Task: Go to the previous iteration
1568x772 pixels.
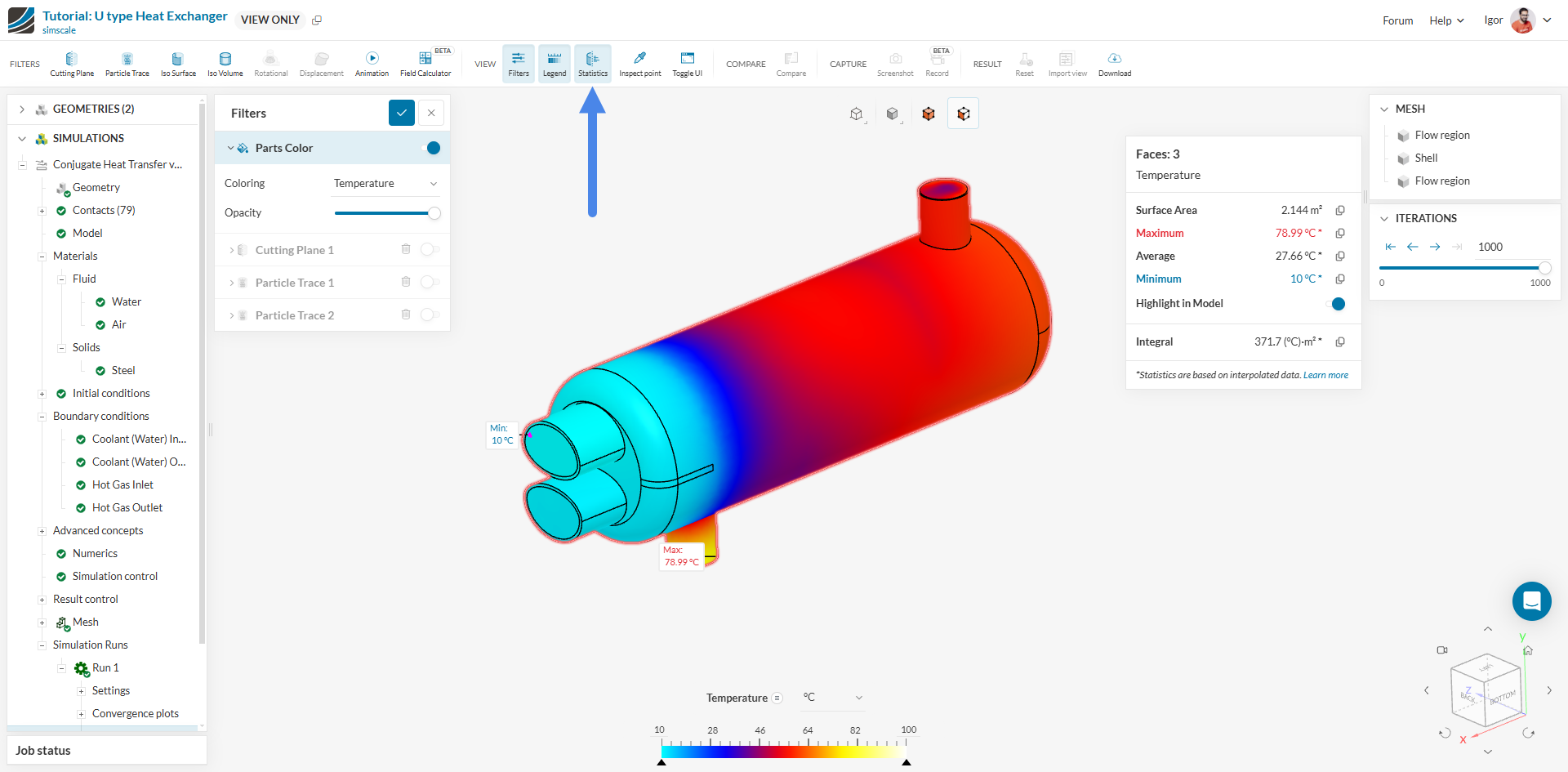Action: [1413, 247]
